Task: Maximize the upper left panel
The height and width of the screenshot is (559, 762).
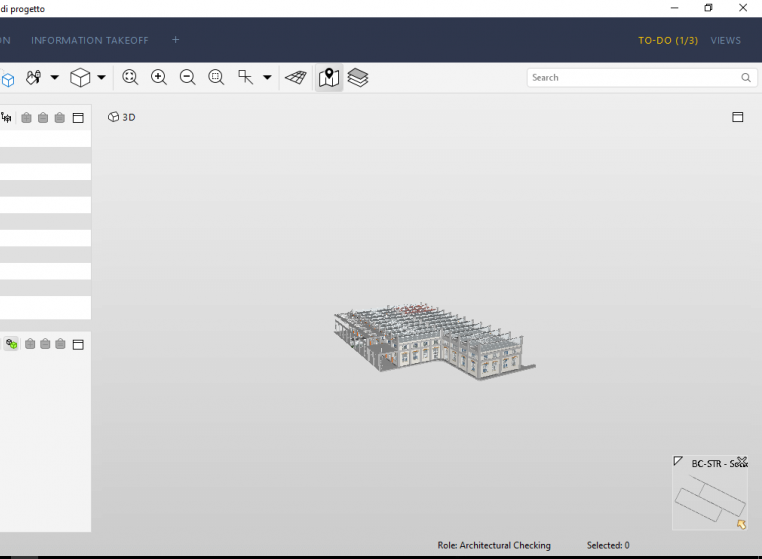Action: pos(78,118)
